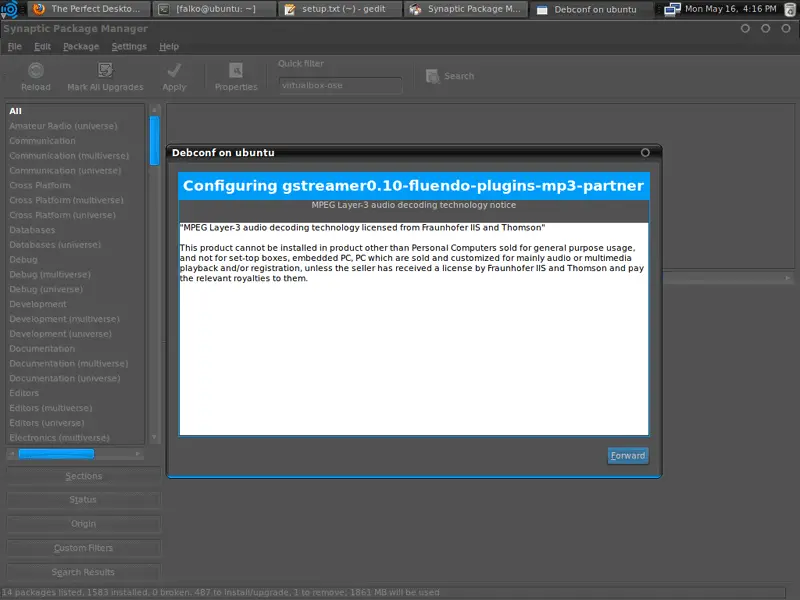This screenshot has width=800, height=600.
Task: Click the Forward button in Debconf dialog
Action: [x=628, y=456]
